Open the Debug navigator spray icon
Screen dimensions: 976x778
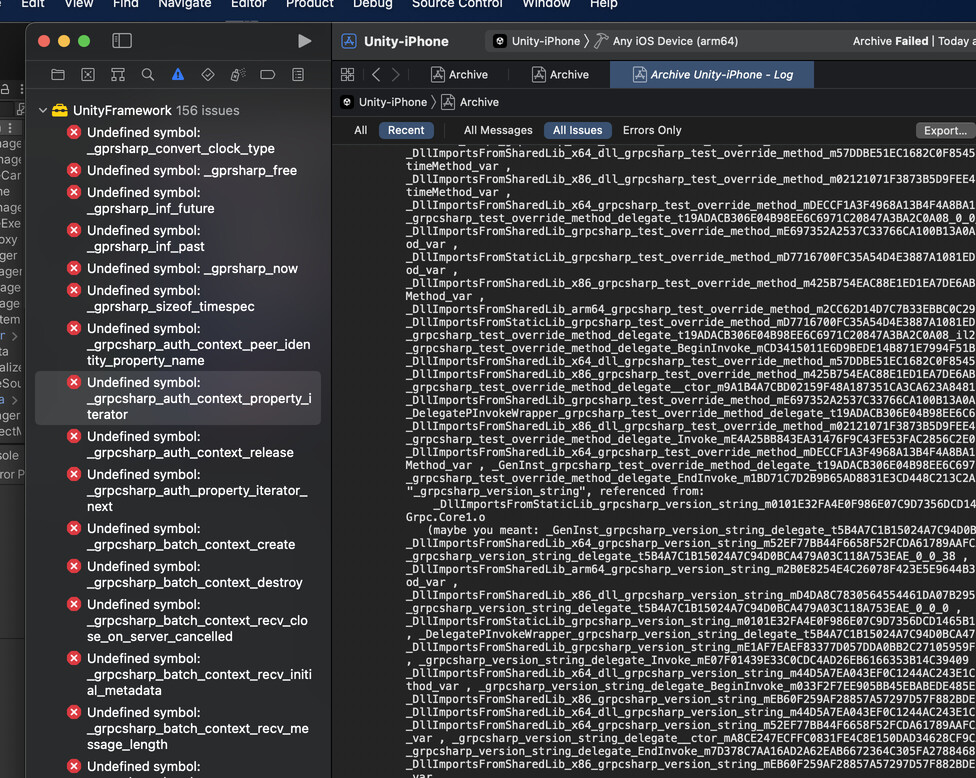pyautogui.click(x=238, y=75)
